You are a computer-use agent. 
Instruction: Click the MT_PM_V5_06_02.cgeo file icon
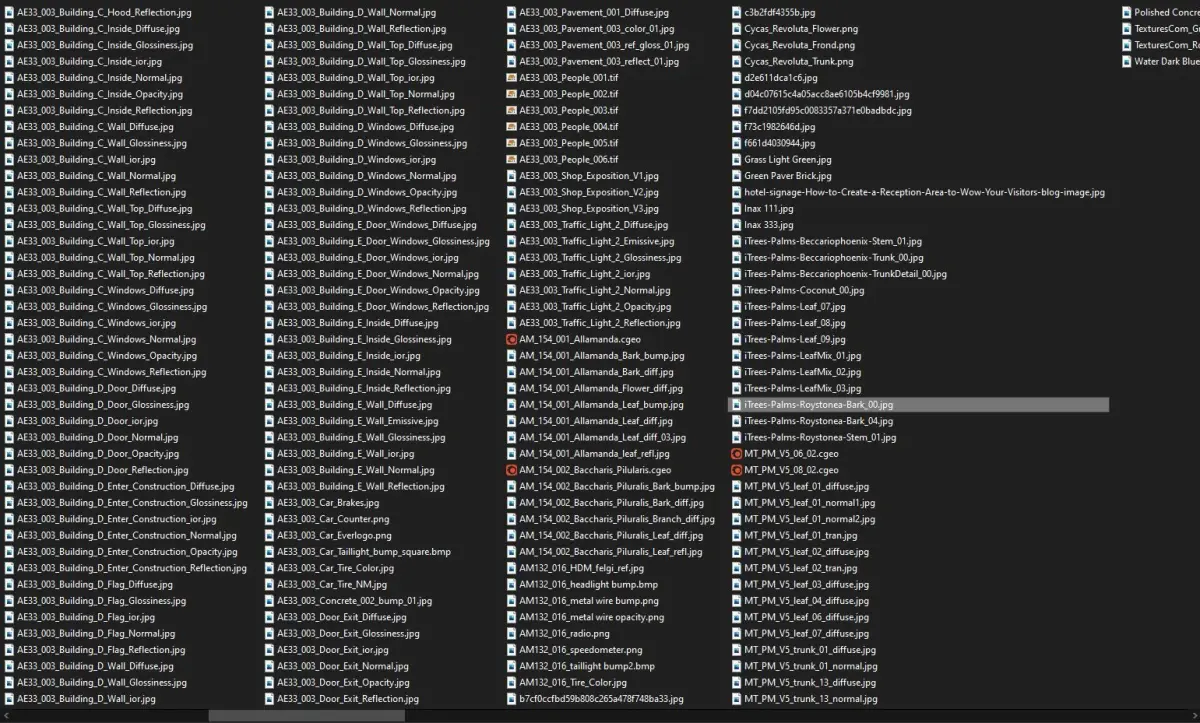(736, 454)
